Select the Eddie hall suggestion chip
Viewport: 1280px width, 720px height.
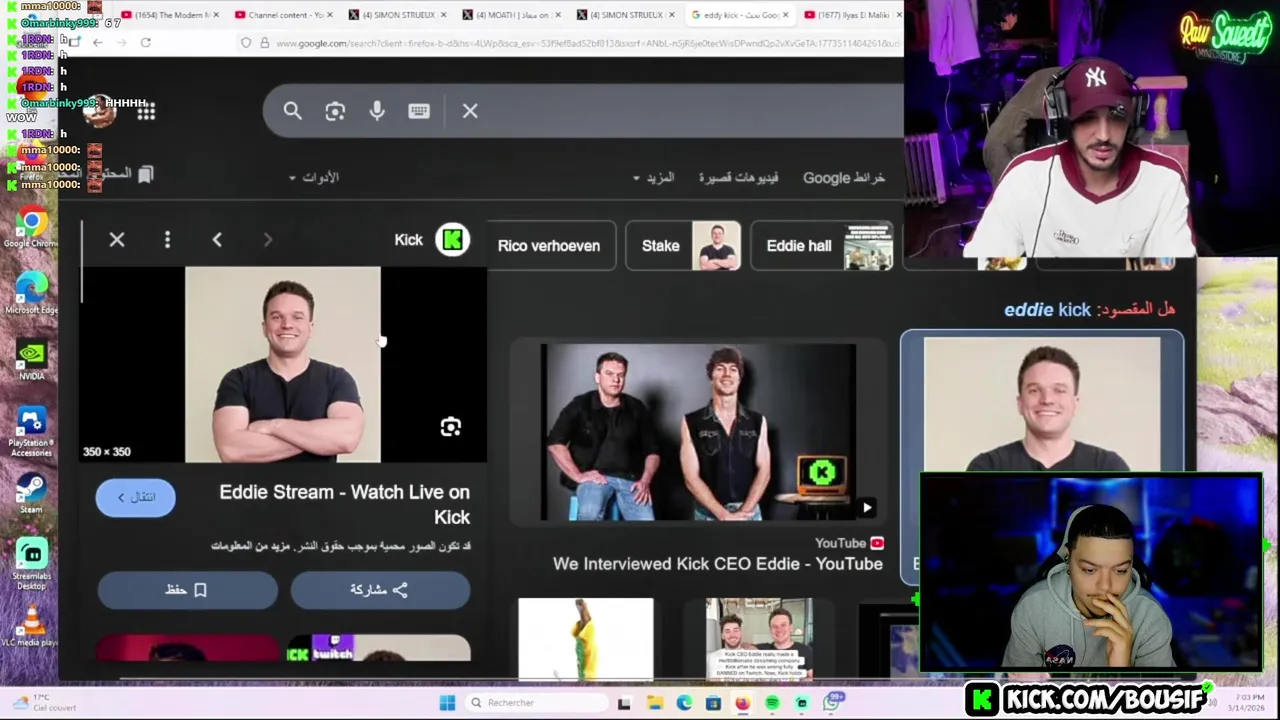tap(820, 246)
